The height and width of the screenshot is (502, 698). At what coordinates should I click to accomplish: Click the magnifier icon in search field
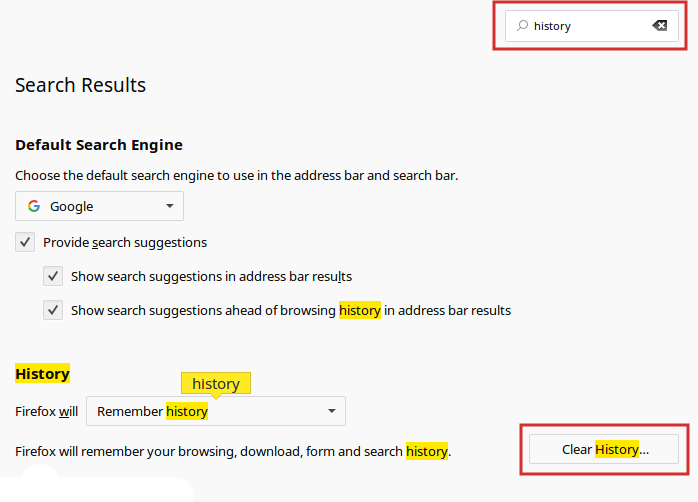[522, 26]
